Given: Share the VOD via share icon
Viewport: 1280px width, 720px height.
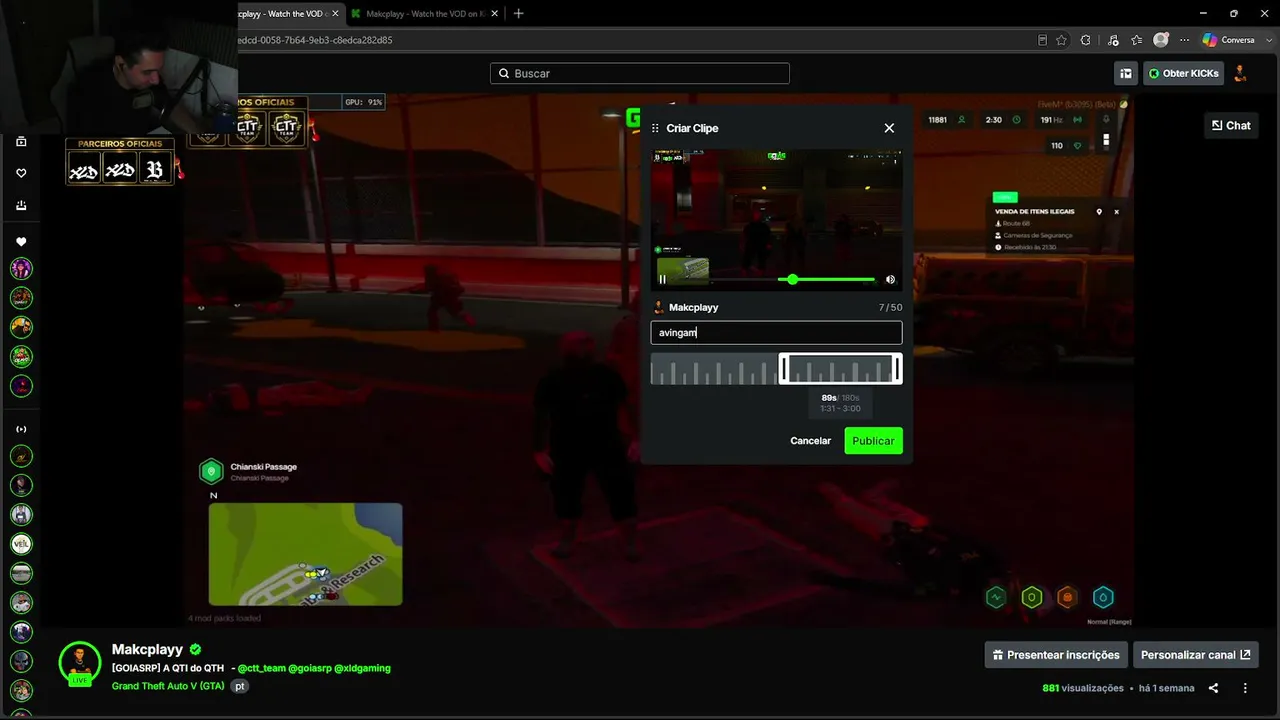Looking at the screenshot, I should pyautogui.click(x=1213, y=688).
